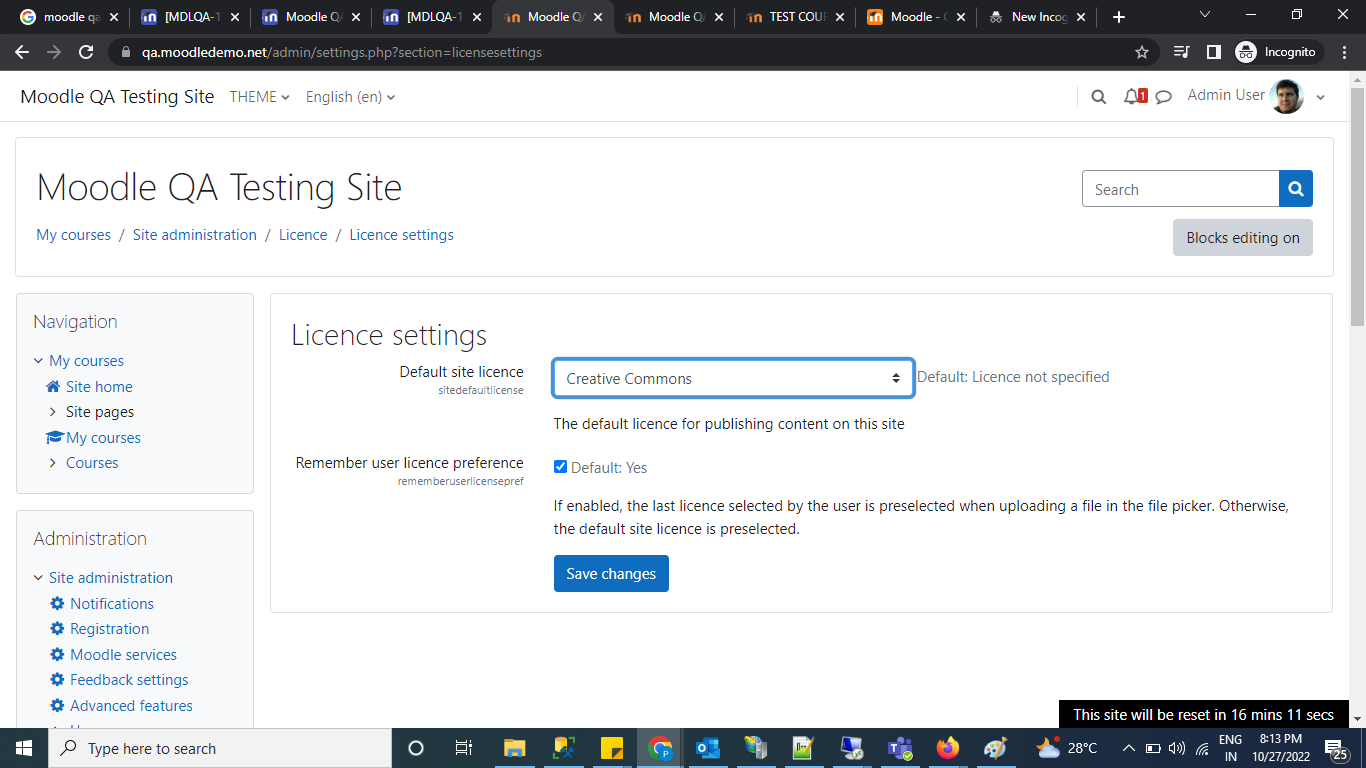Image resolution: width=1366 pixels, height=768 pixels.
Task: Click Save changes button
Action: click(611, 574)
